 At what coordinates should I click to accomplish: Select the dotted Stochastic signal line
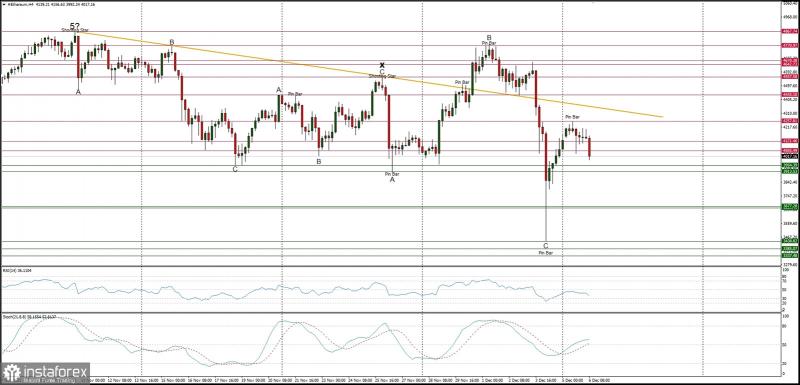coord(296,342)
